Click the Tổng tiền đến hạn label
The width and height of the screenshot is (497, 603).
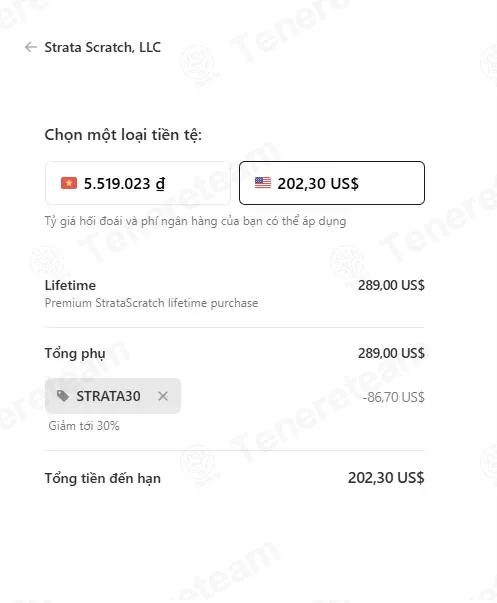103,478
